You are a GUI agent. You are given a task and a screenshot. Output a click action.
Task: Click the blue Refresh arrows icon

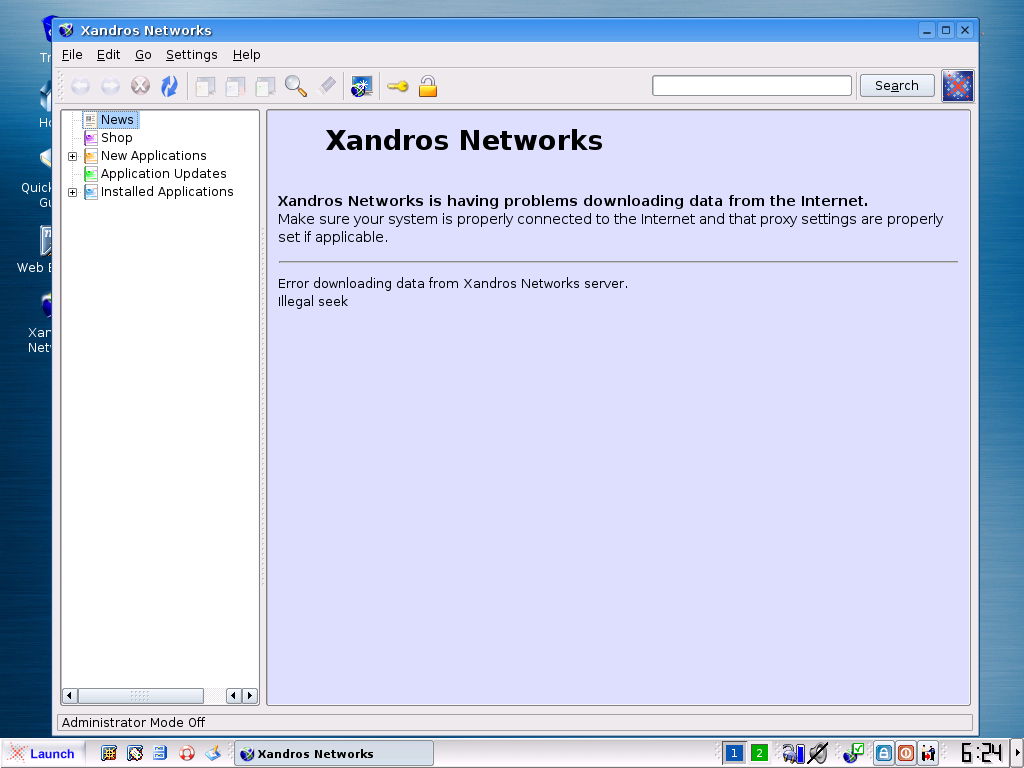pos(170,86)
